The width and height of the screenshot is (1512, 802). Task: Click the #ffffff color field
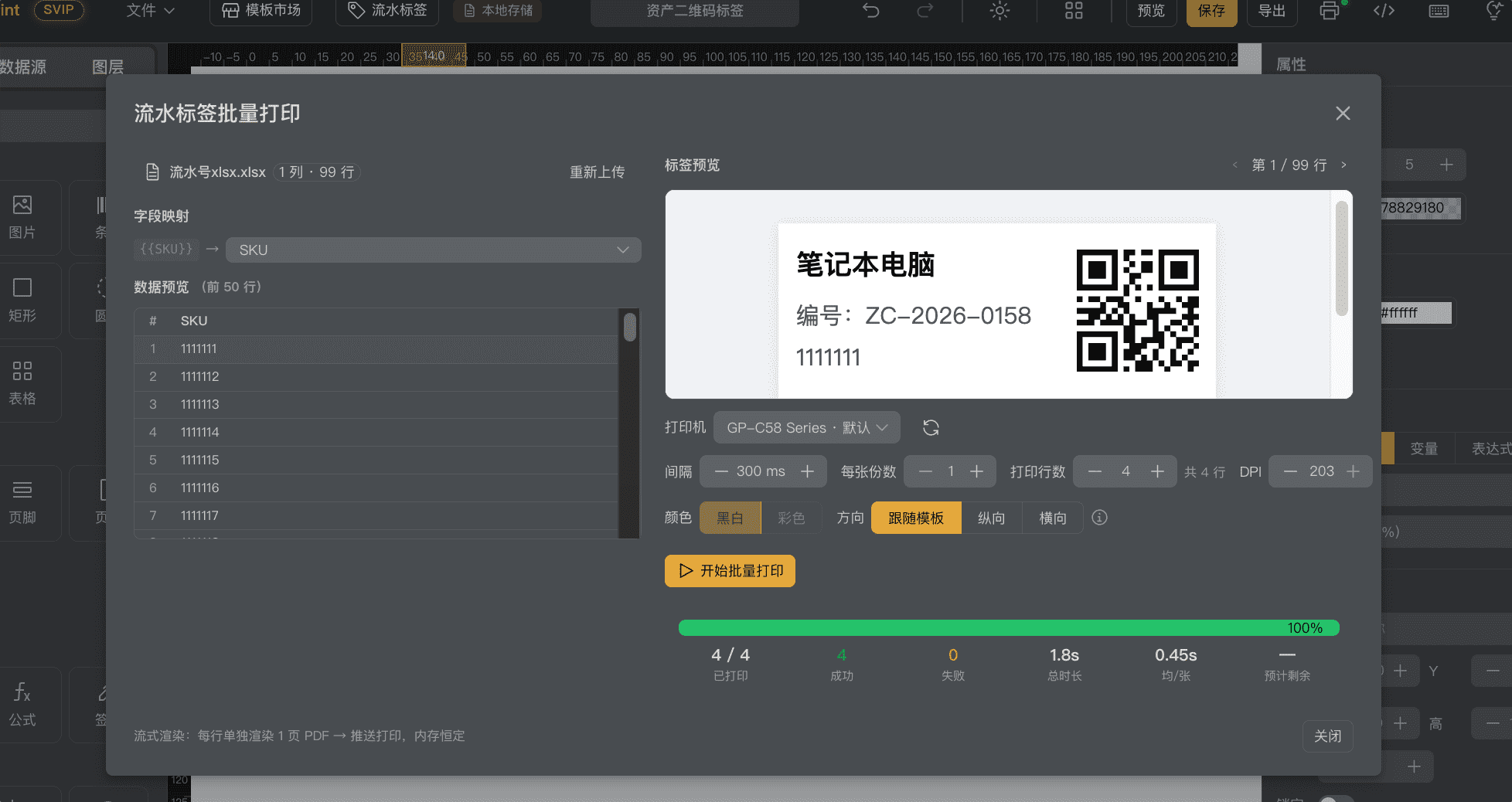[x=1416, y=313]
